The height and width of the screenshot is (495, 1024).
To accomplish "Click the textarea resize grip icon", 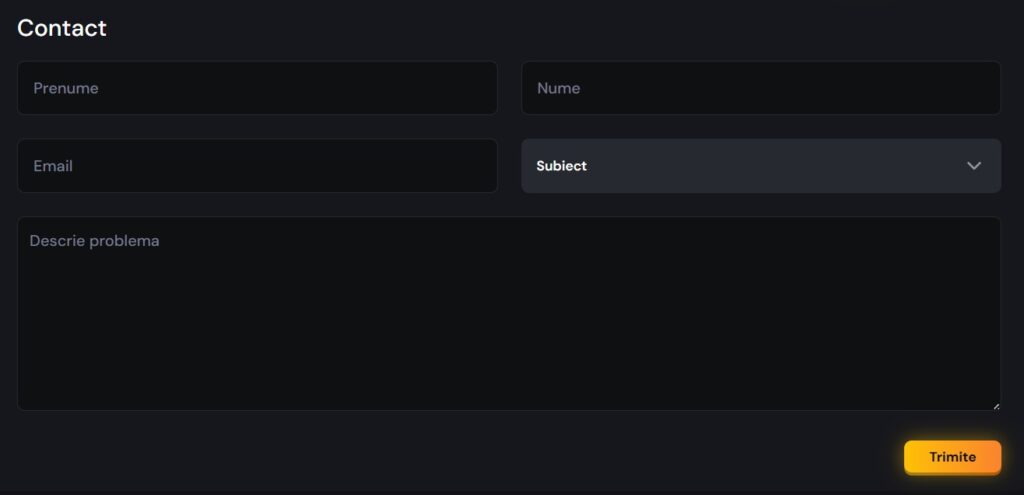I will pos(995,405).
